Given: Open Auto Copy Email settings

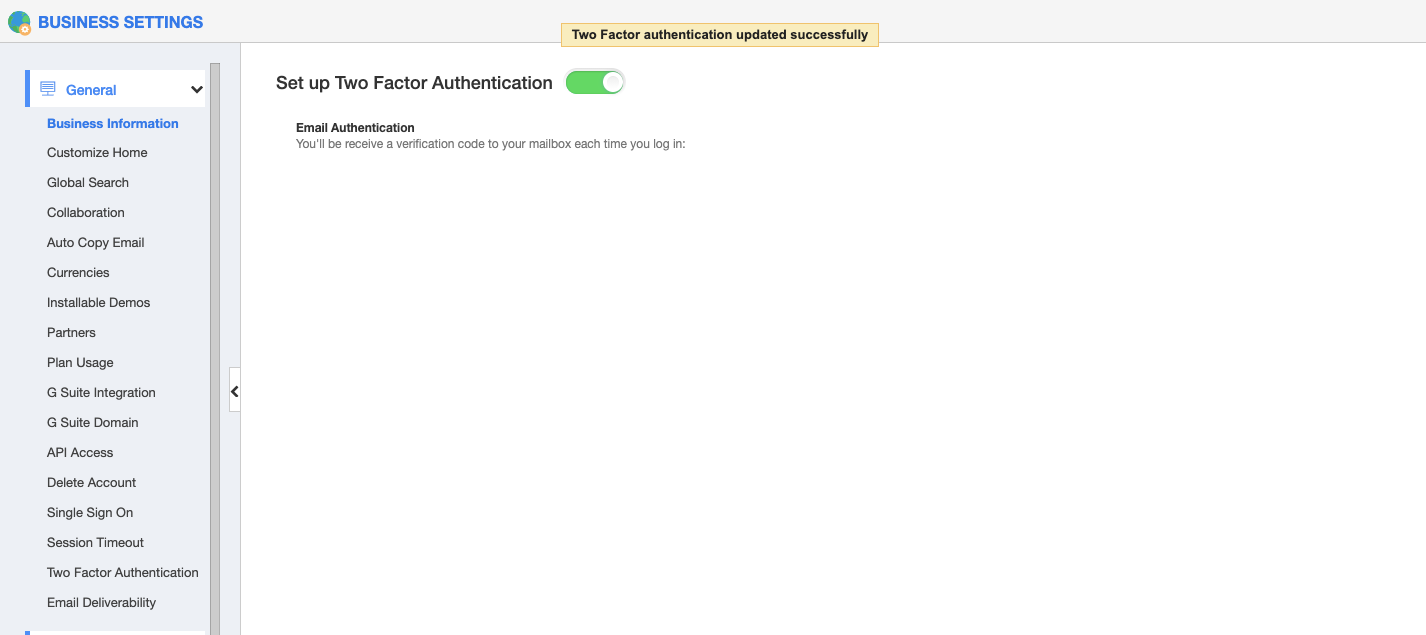Looking at the screenshot, I should pyautogui.click(x=96, y=242).
